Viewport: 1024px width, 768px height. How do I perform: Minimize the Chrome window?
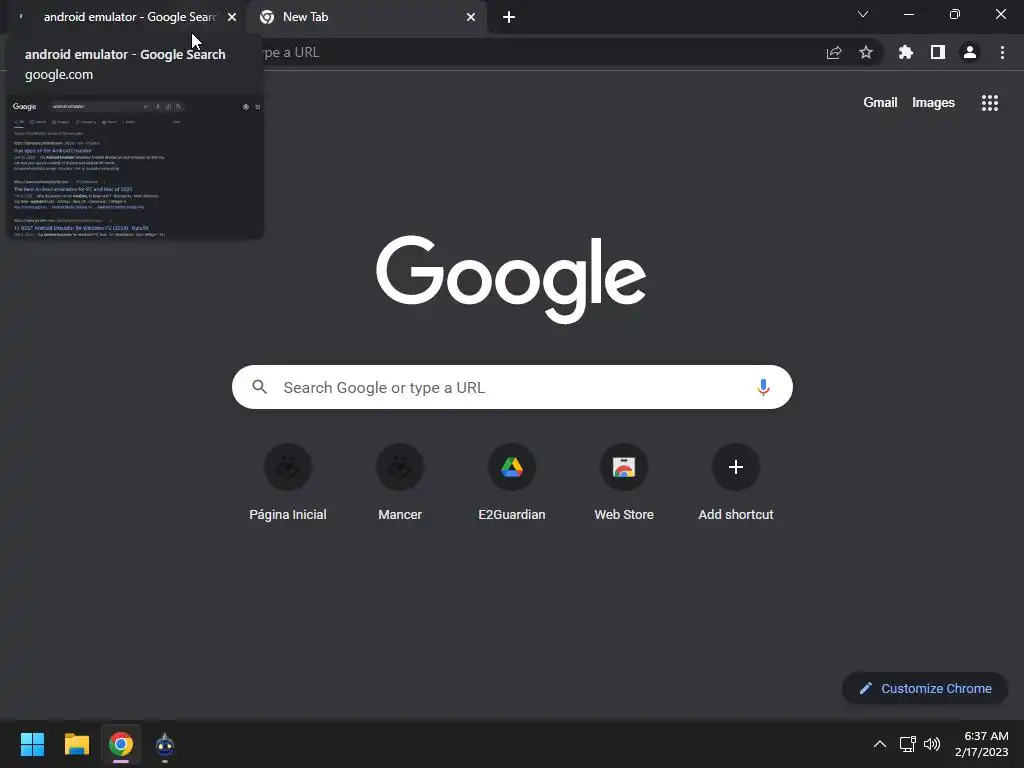908,14
